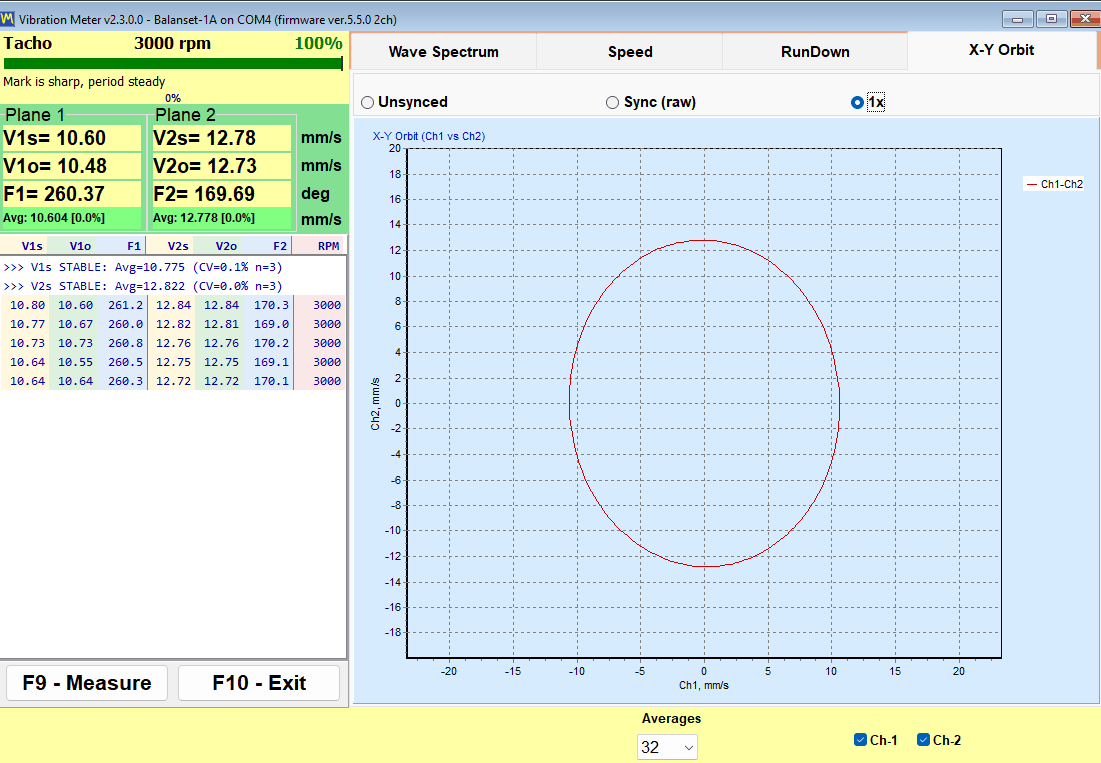Image resolution: width=1101 pixels, height=763 pixels.
Task: Click the Ch2, mm/s axis label
Action: point(375,404)
